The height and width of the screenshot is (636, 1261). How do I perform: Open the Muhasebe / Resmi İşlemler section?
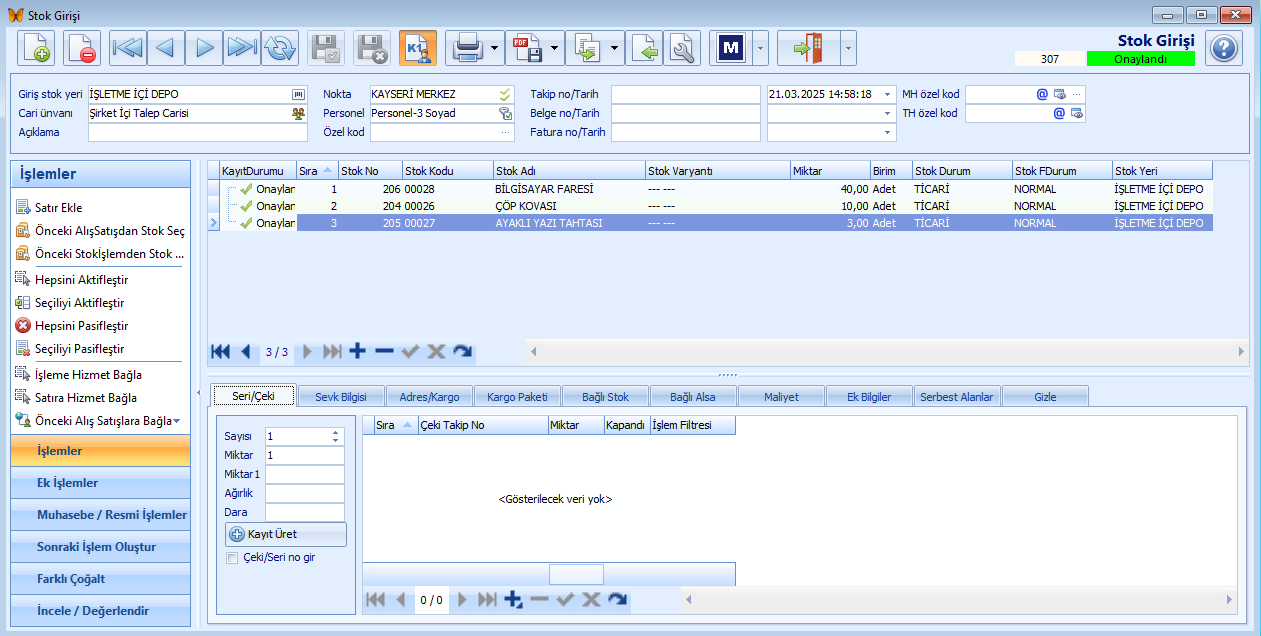[100, 515]
